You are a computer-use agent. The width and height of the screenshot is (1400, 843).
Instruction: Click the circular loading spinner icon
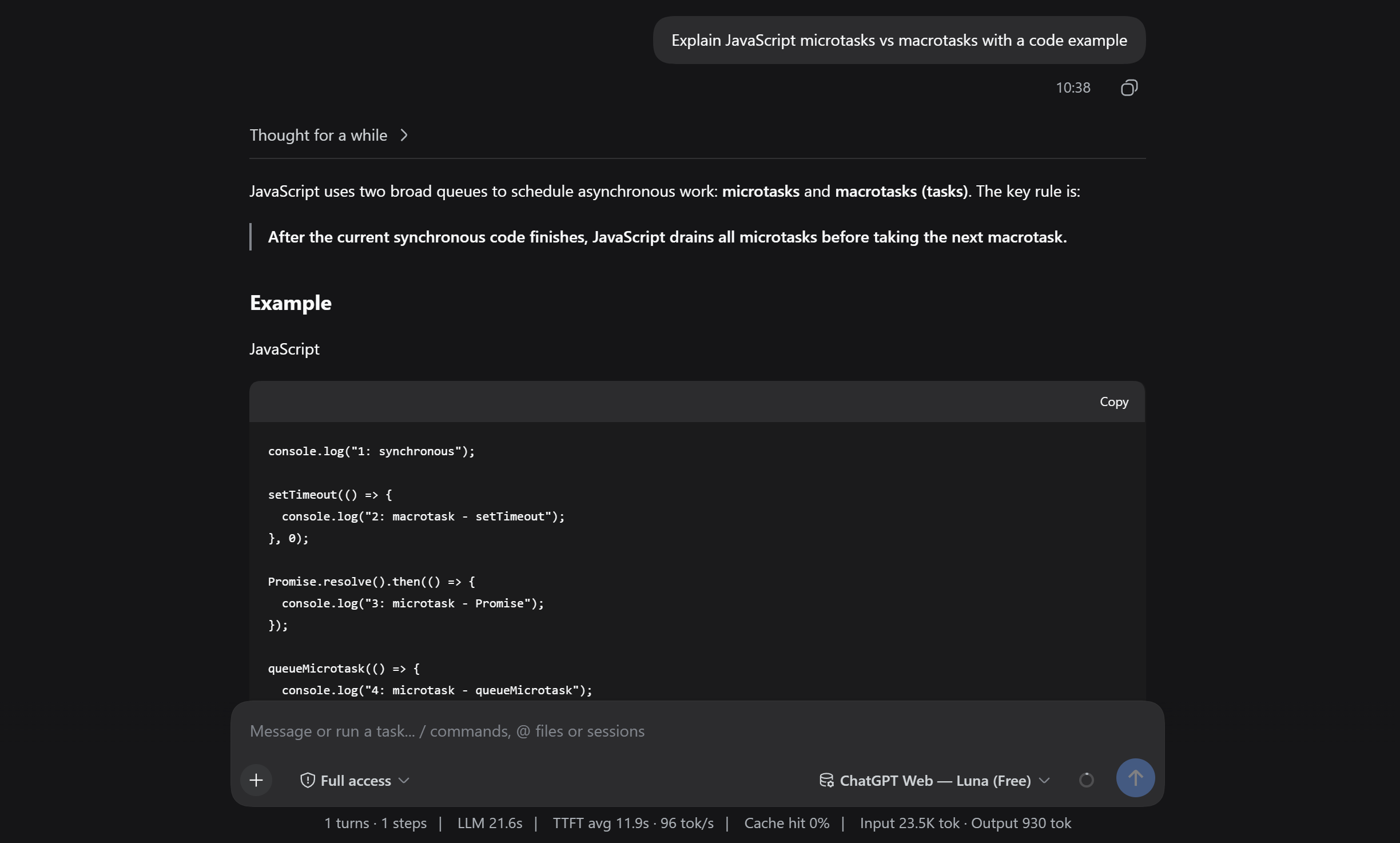pos(1086,780)
